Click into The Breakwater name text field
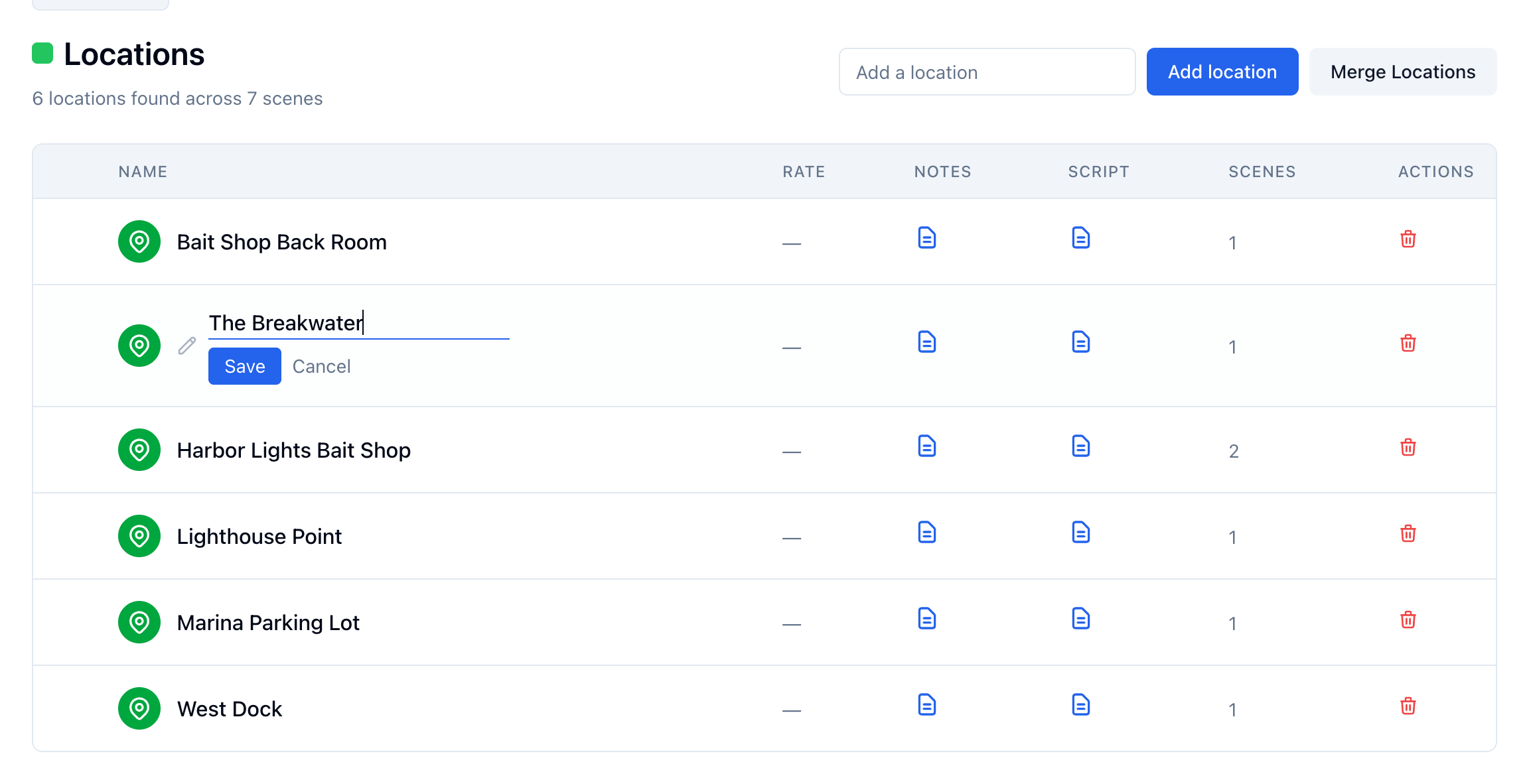Screen dimensions: 1529x784 359,323
